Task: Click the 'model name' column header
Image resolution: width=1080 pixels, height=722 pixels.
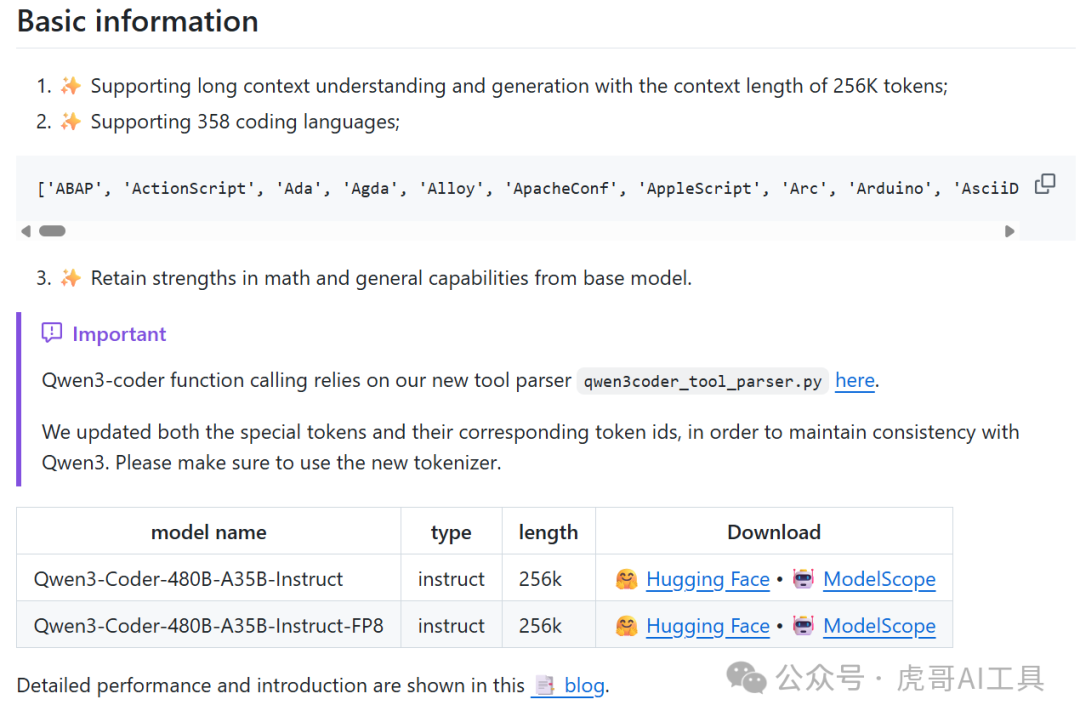Action: click(x=209, y=532)
